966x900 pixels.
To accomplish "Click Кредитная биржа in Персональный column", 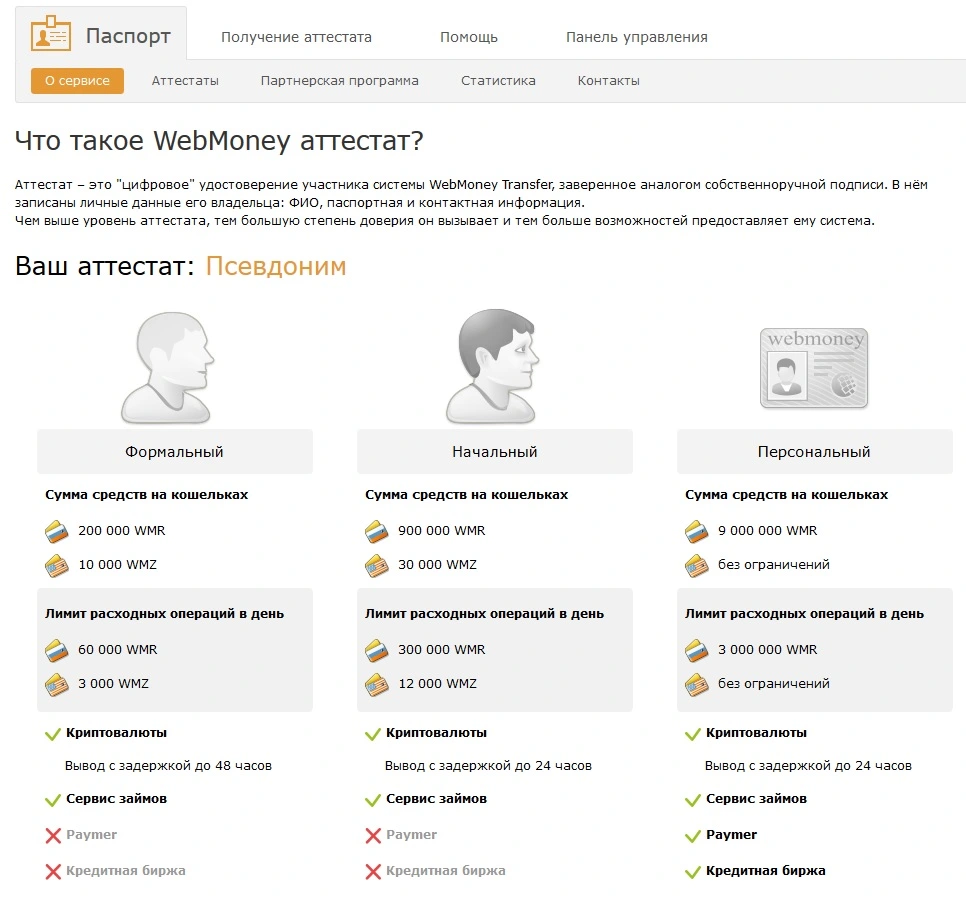I will click(x=766, y=870).
